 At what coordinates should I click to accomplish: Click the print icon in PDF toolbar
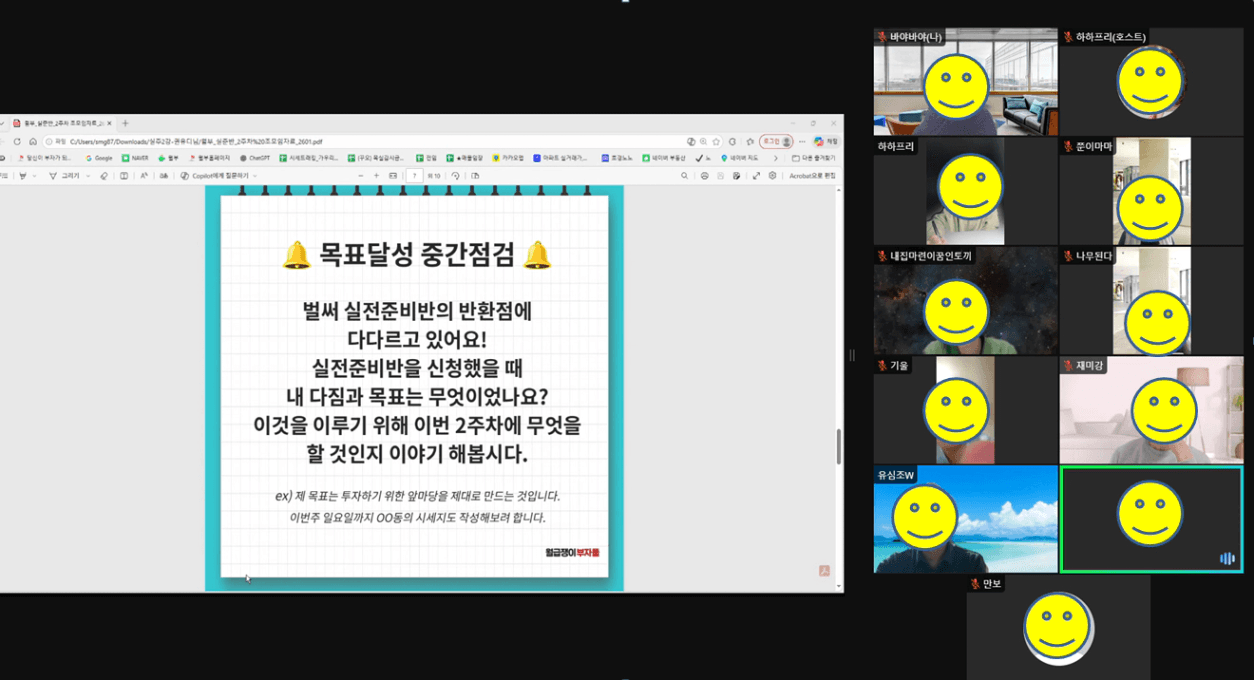(x=704, y=176)
